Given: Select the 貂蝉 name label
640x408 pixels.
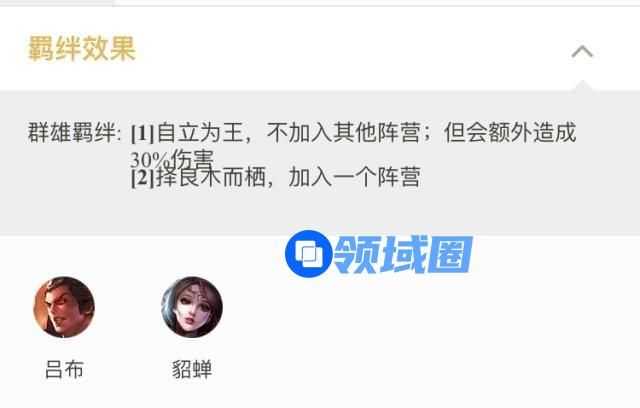Looking at the screenshot, I should [x=192, y=370].
